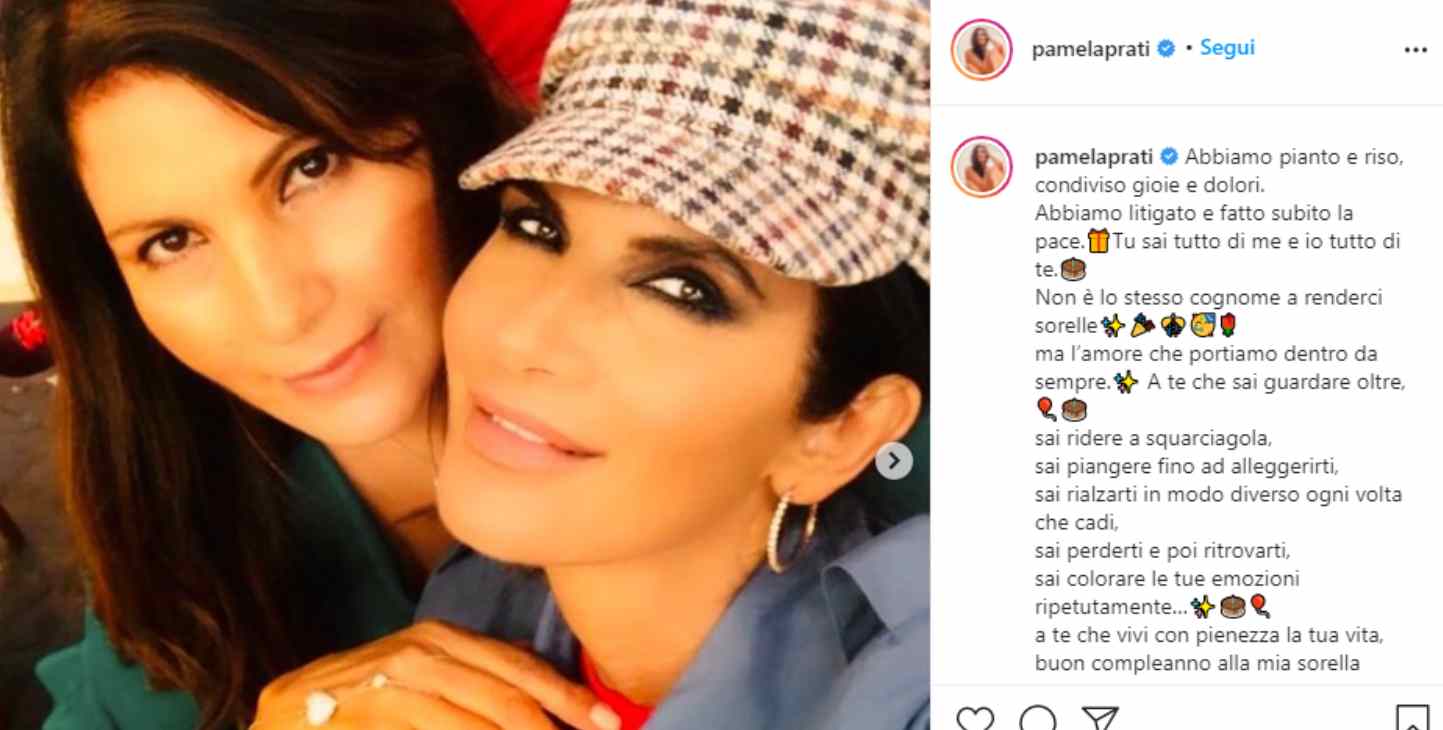This screenshot has width=1443, height=730.
Task: Share the post via paper plane icon
Action: tap(1100, 719)
